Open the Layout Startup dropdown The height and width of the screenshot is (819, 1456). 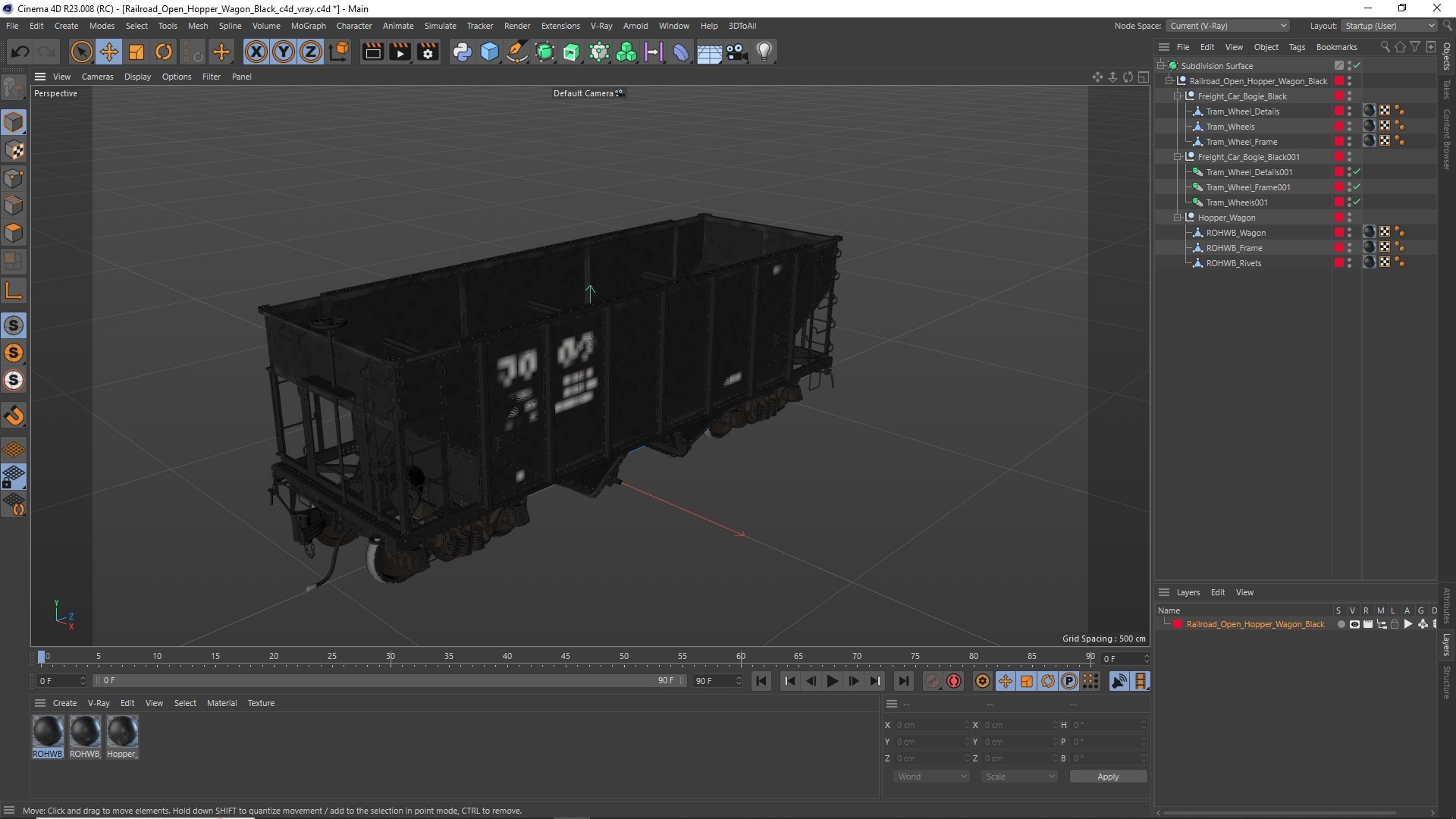1390,26
